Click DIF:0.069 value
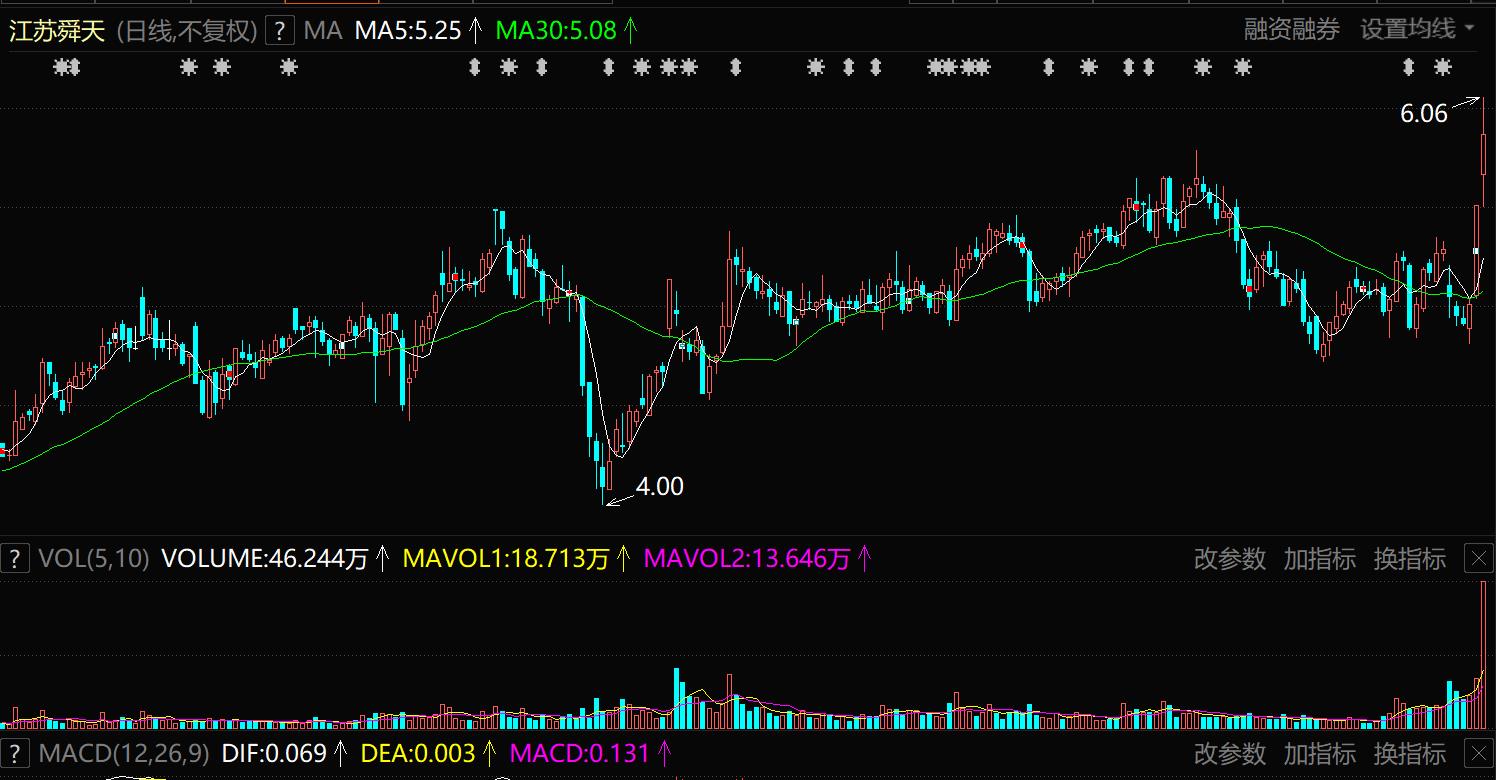This screenshot has height=780, width=1496. pyautogui.click(x=274, y=753)
